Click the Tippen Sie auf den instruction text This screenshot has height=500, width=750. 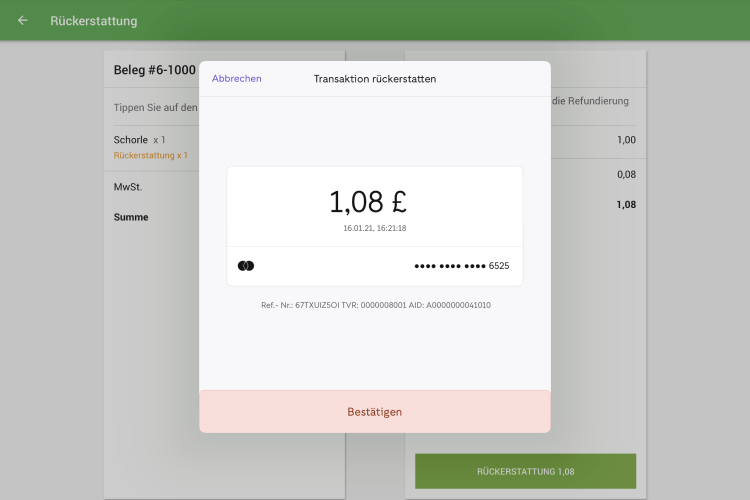click(x=155, y=107)
